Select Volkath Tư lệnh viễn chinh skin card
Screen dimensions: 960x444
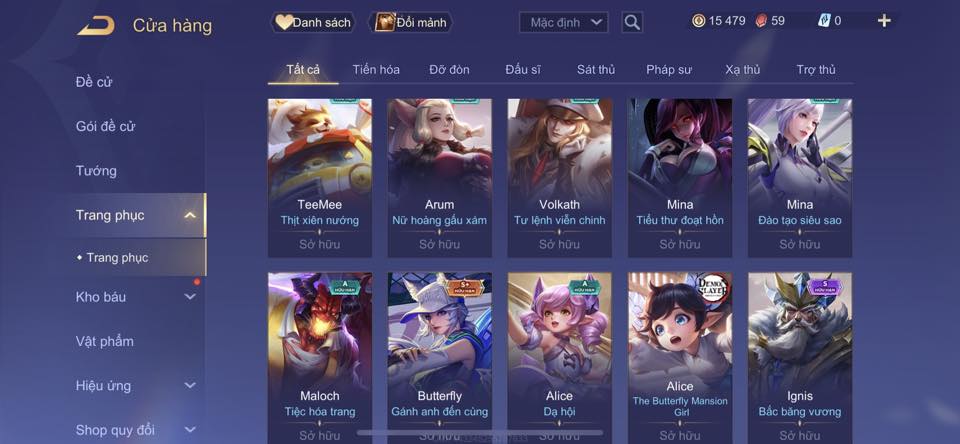(559, 178)
